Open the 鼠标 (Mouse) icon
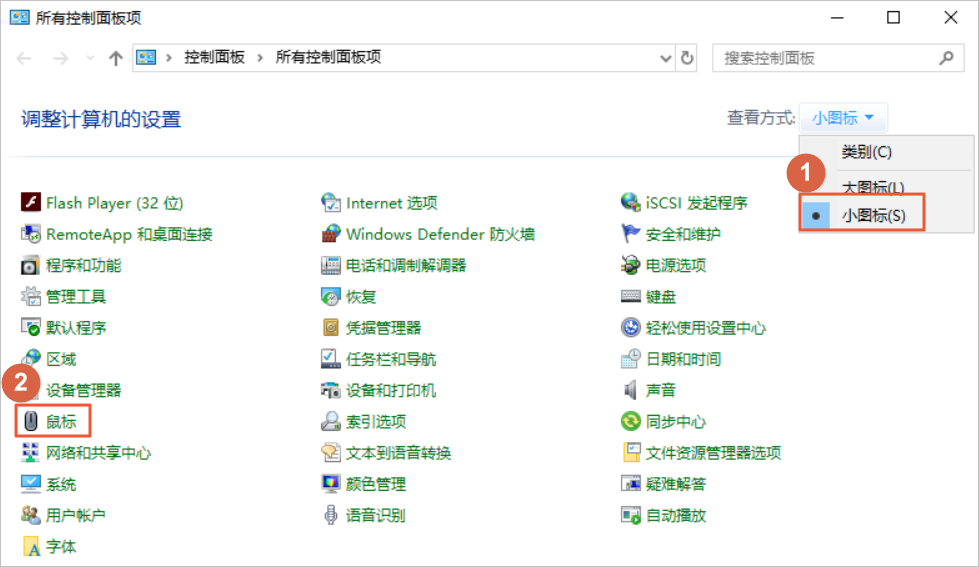This screenshot has height=567, width=979. click(30, 421)
